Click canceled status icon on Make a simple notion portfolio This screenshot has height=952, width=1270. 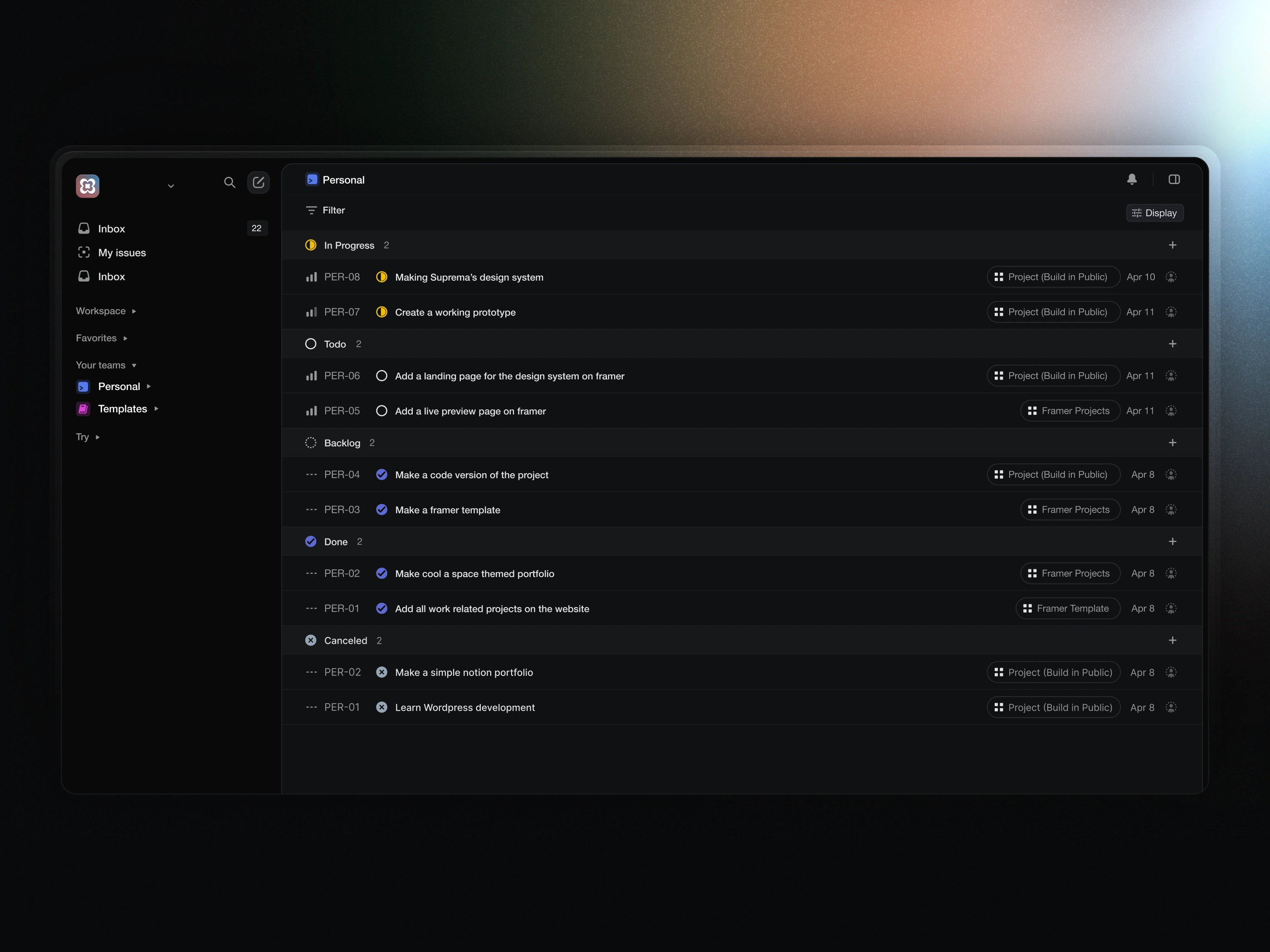(x=381, y=672)
